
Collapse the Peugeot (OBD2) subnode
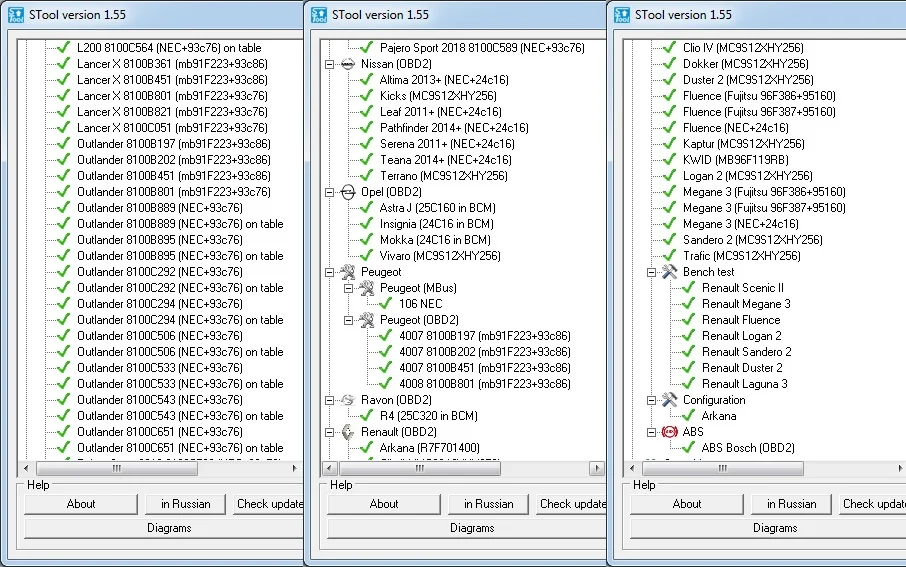pyautogui.click(x=348, y=320)
